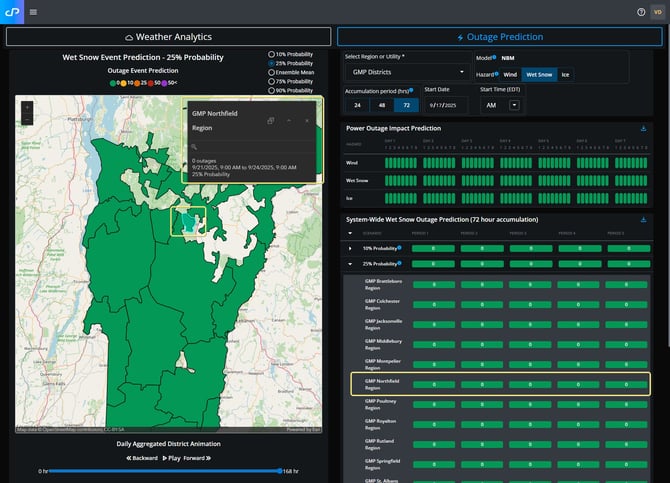Download Power Outage Impact Prediction data
Viewport: 670px width, 483px height.
pos(643,129)
